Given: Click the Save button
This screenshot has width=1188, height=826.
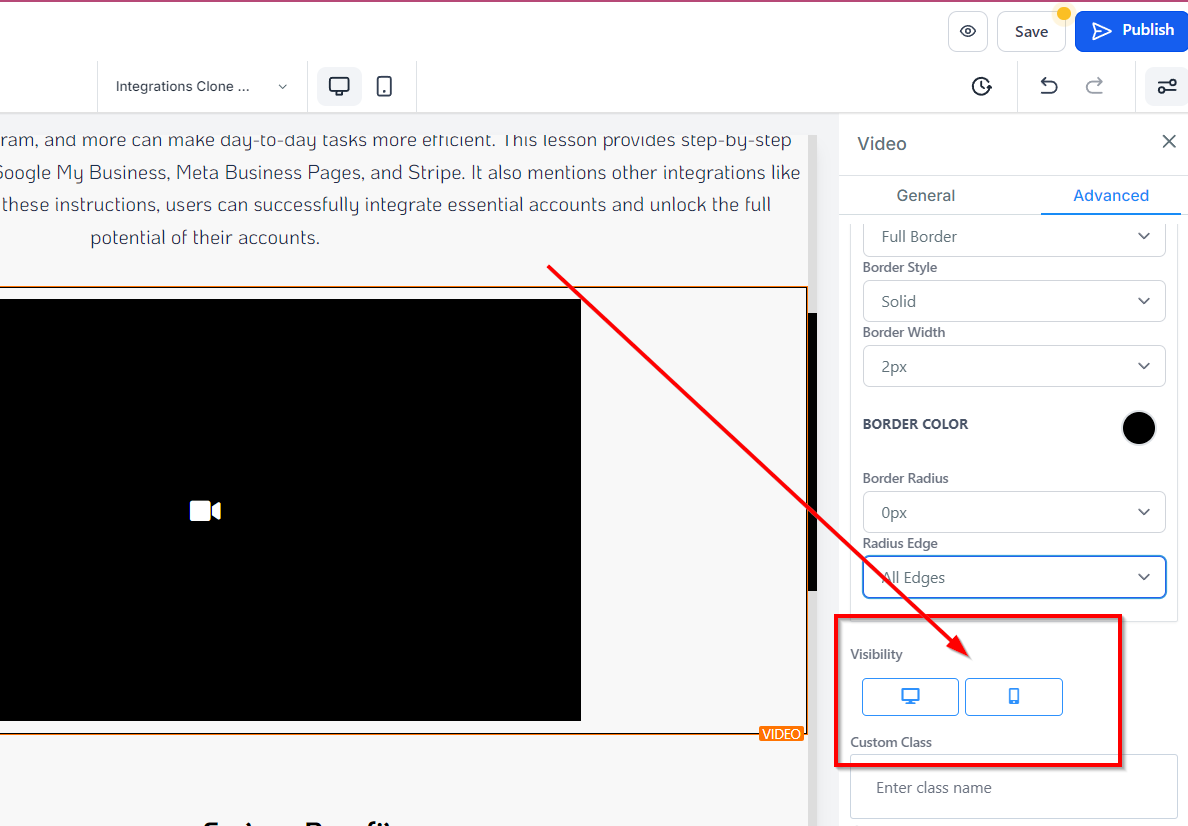Looking at the screenshot, I should pyautogui.click(x=1031, y=32).
